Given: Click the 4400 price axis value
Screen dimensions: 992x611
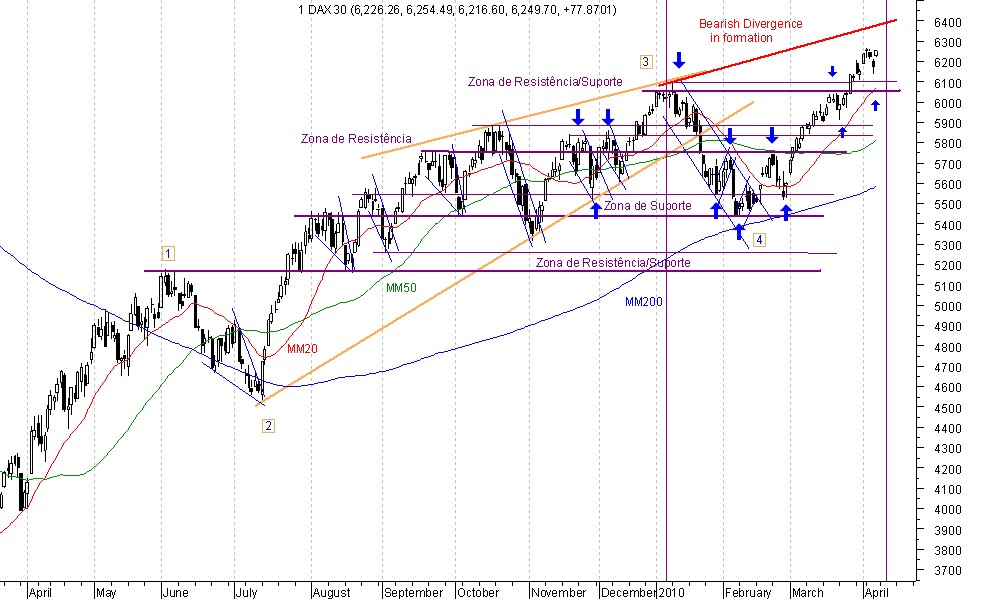Looking at the screenshot, I should point(948,428).
